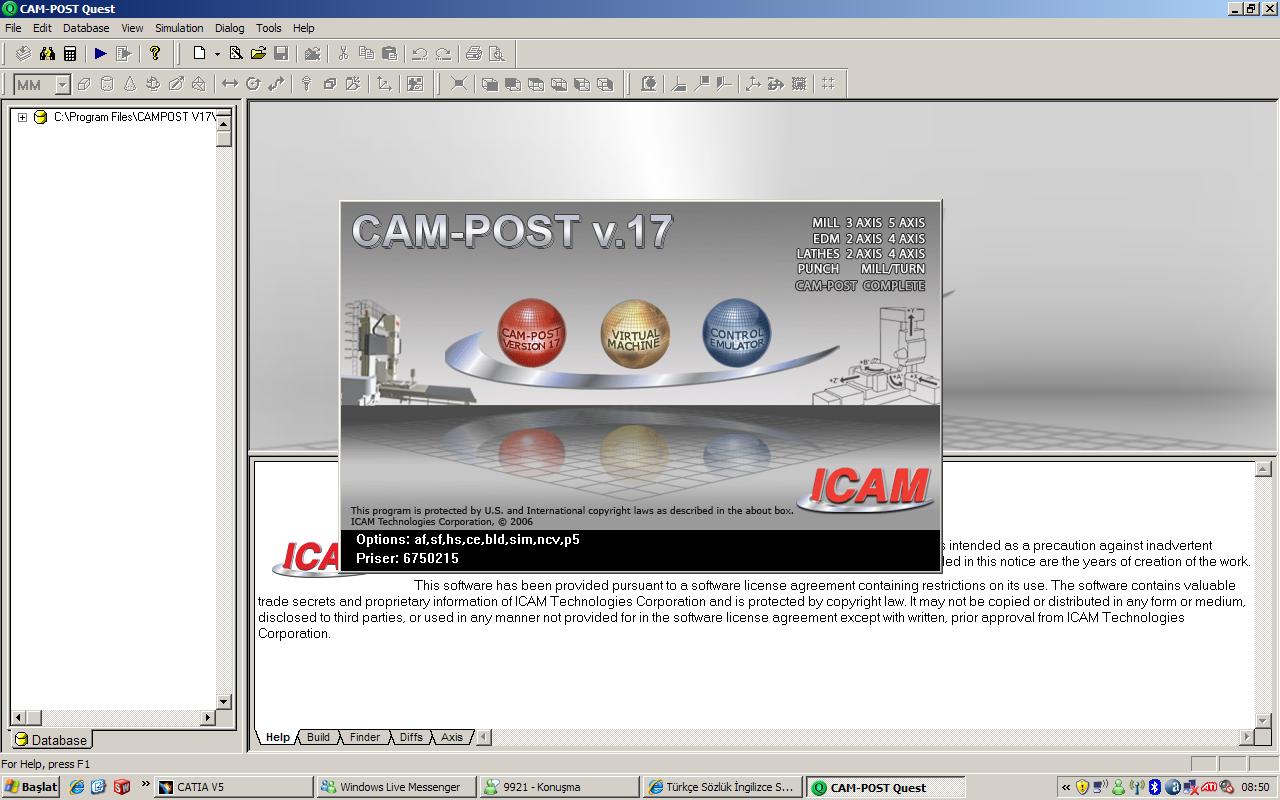Click the yellow question mark help icon

click(154, 54)
